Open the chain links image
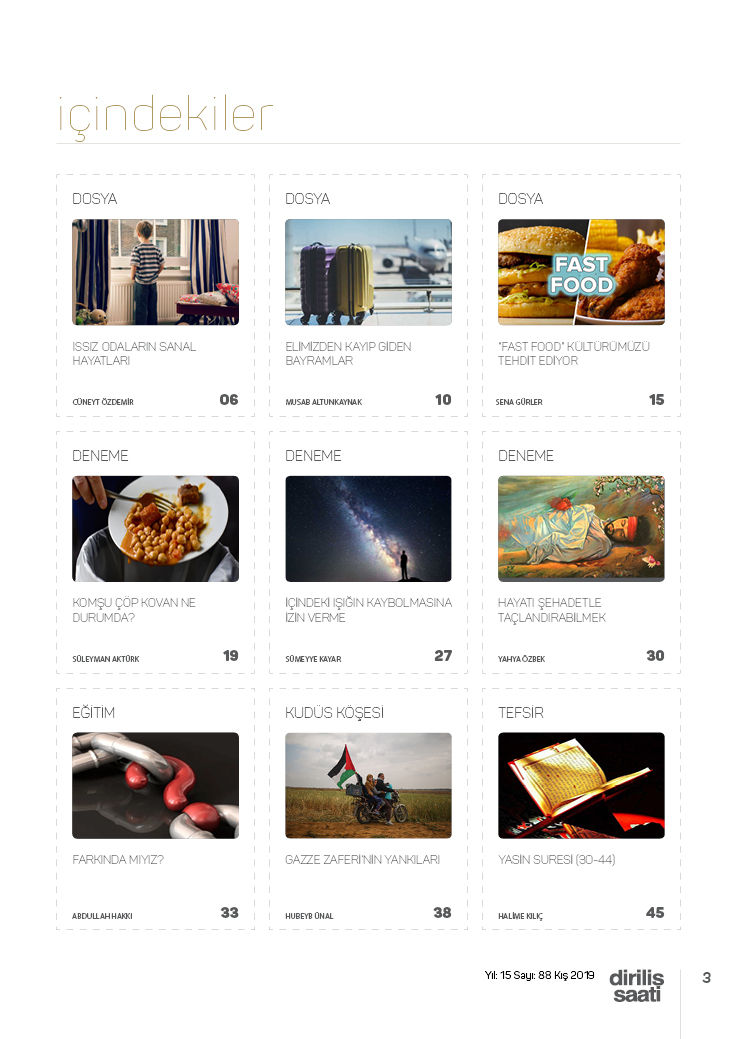The width and height of the screenshot is (737, 1039). point(155,785)
